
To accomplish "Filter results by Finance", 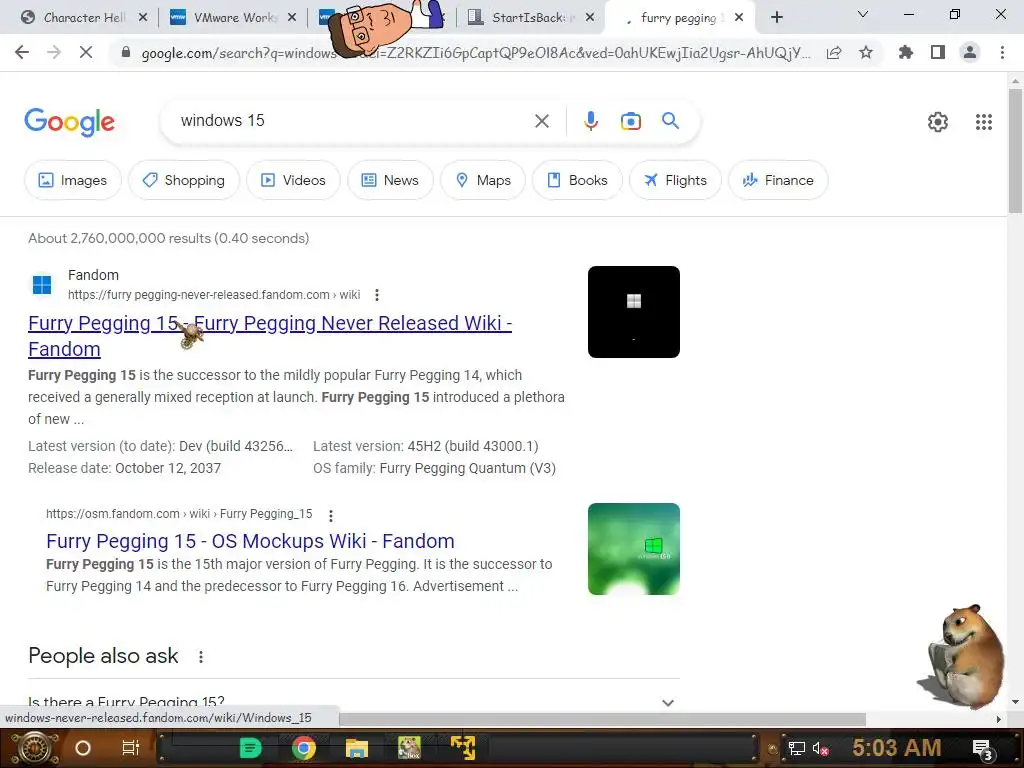I will [778, 180].
